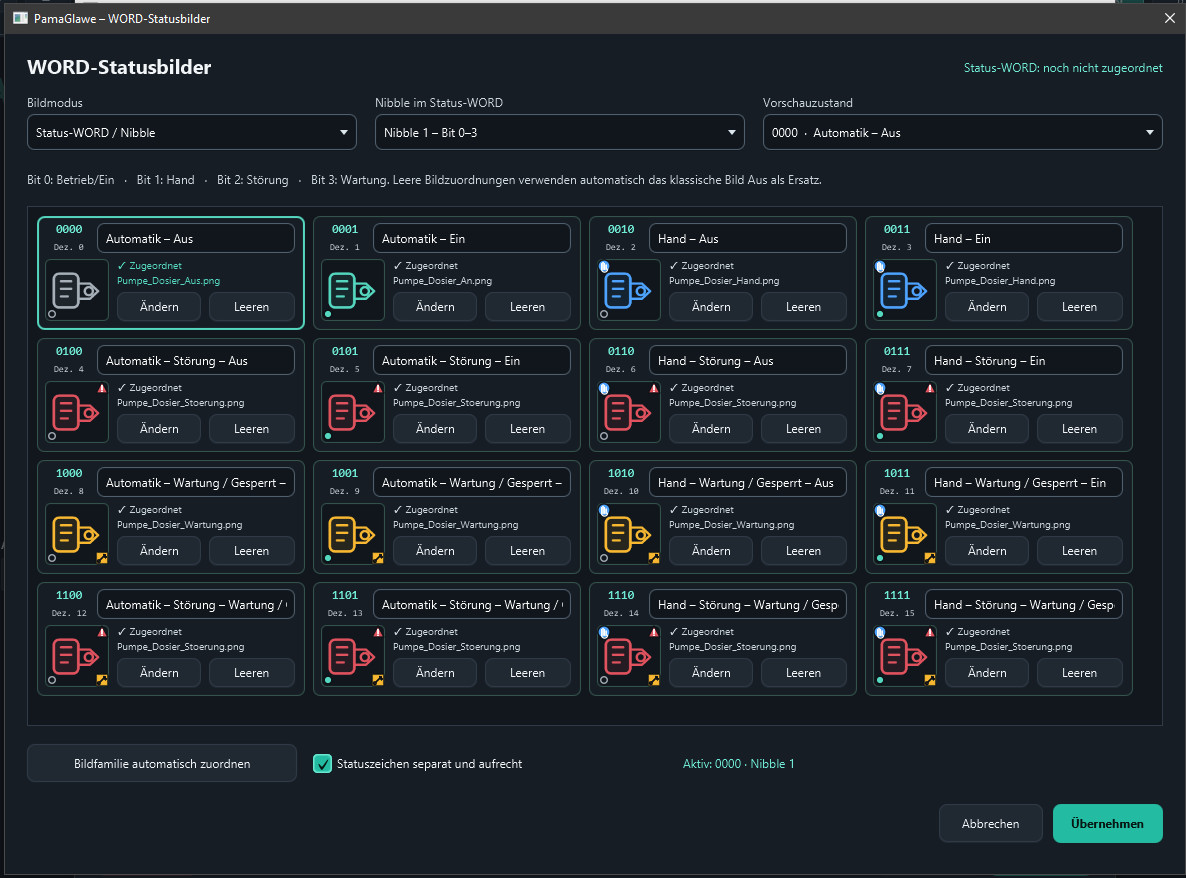Open the Nibble im Status-WORD dropdown
The image size is (1186, 878).
click(x=560, y=132)
